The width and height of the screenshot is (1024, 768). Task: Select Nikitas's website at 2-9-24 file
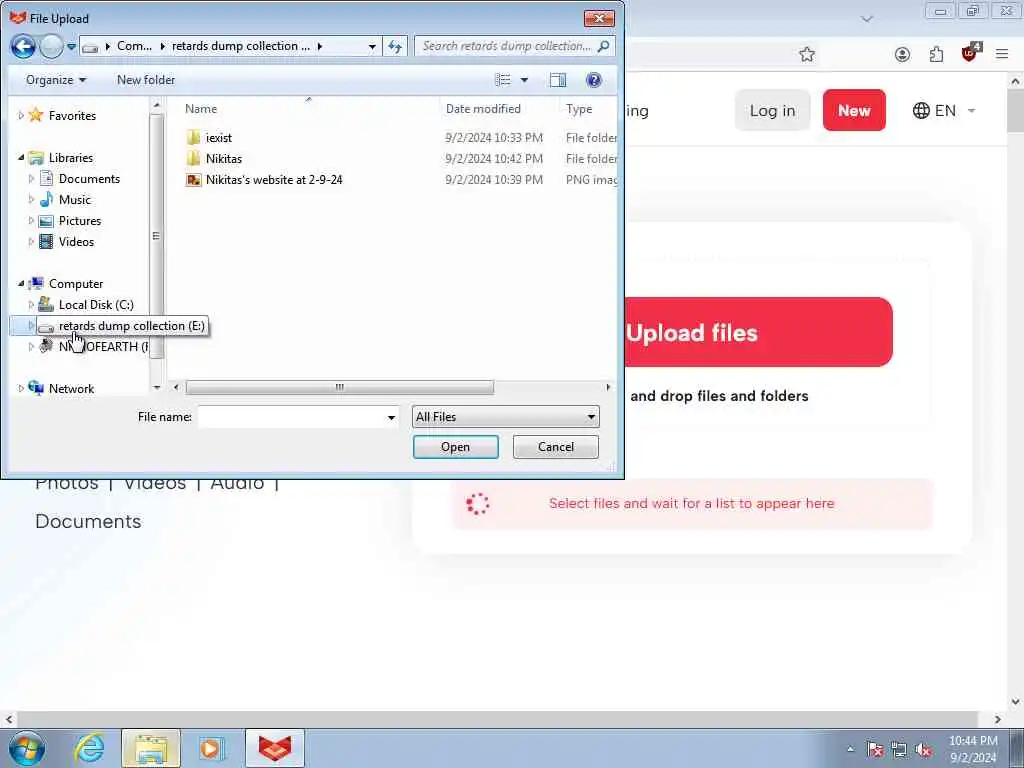pyautogui.click(x=274, y=180)
